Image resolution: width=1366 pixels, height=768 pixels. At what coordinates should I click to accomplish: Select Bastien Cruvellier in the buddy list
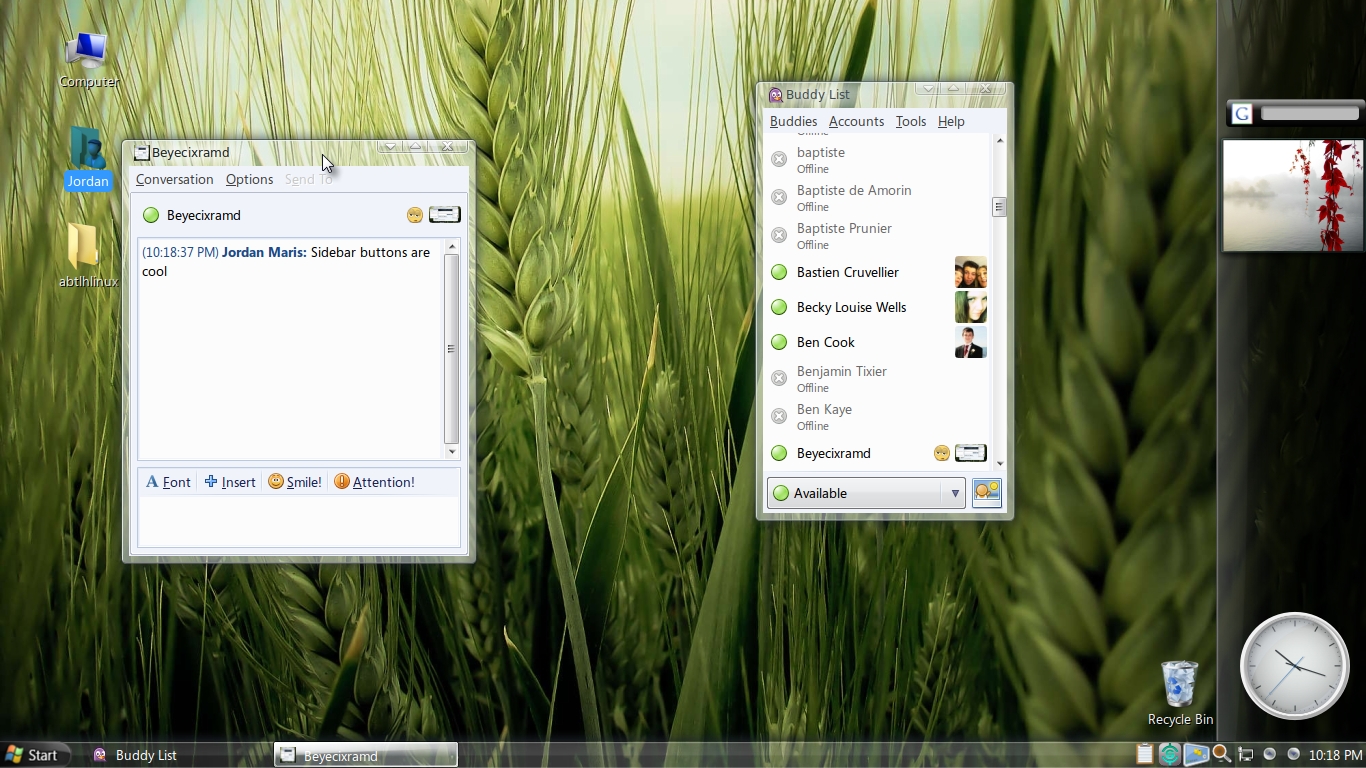[847, 272]
